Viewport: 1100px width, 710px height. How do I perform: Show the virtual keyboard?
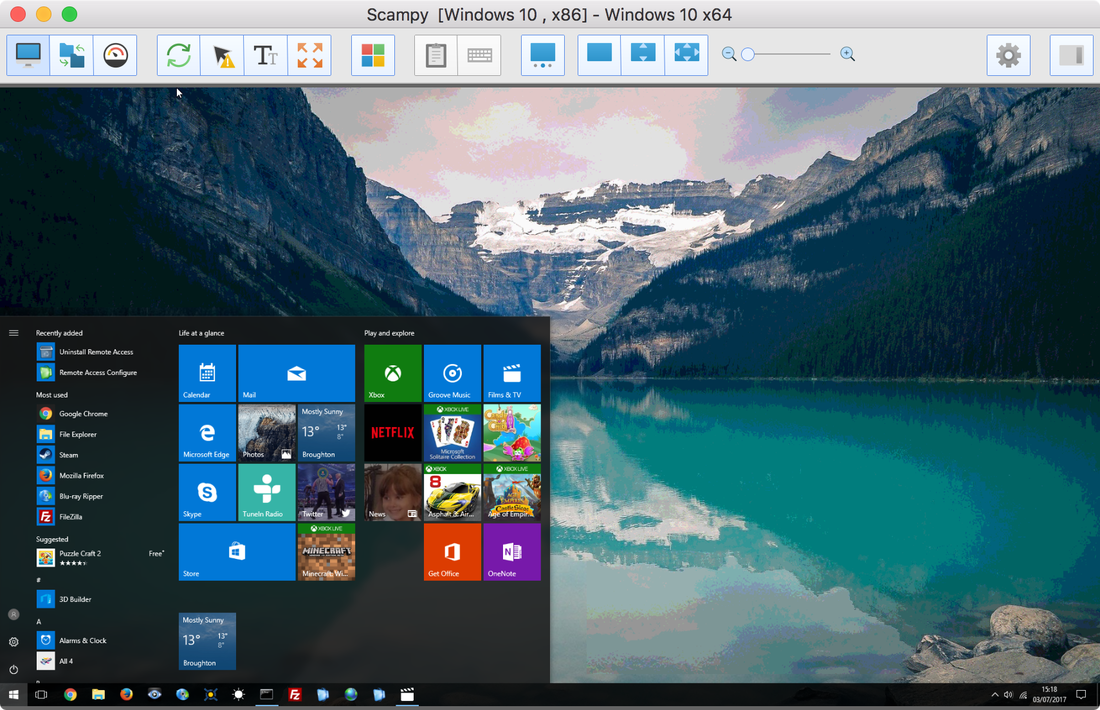[x=478, y=55]
